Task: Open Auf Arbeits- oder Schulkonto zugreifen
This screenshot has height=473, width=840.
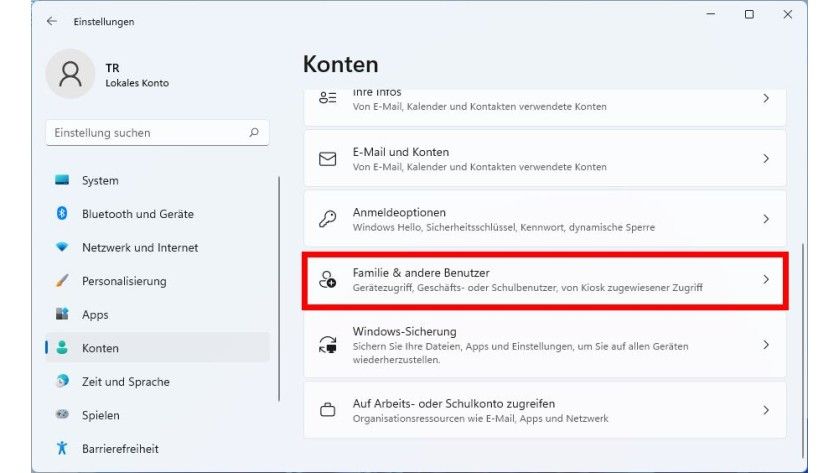Action: pos(545,410)
